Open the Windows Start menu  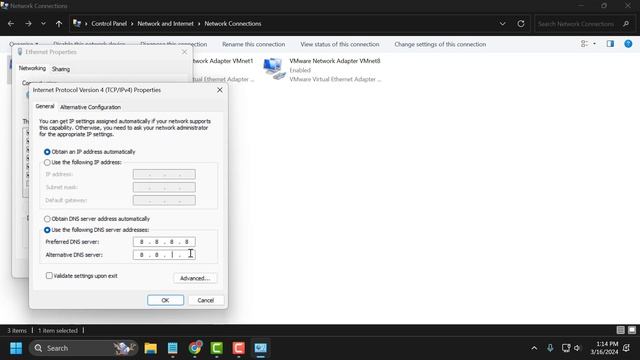click(x=16, y=348)
